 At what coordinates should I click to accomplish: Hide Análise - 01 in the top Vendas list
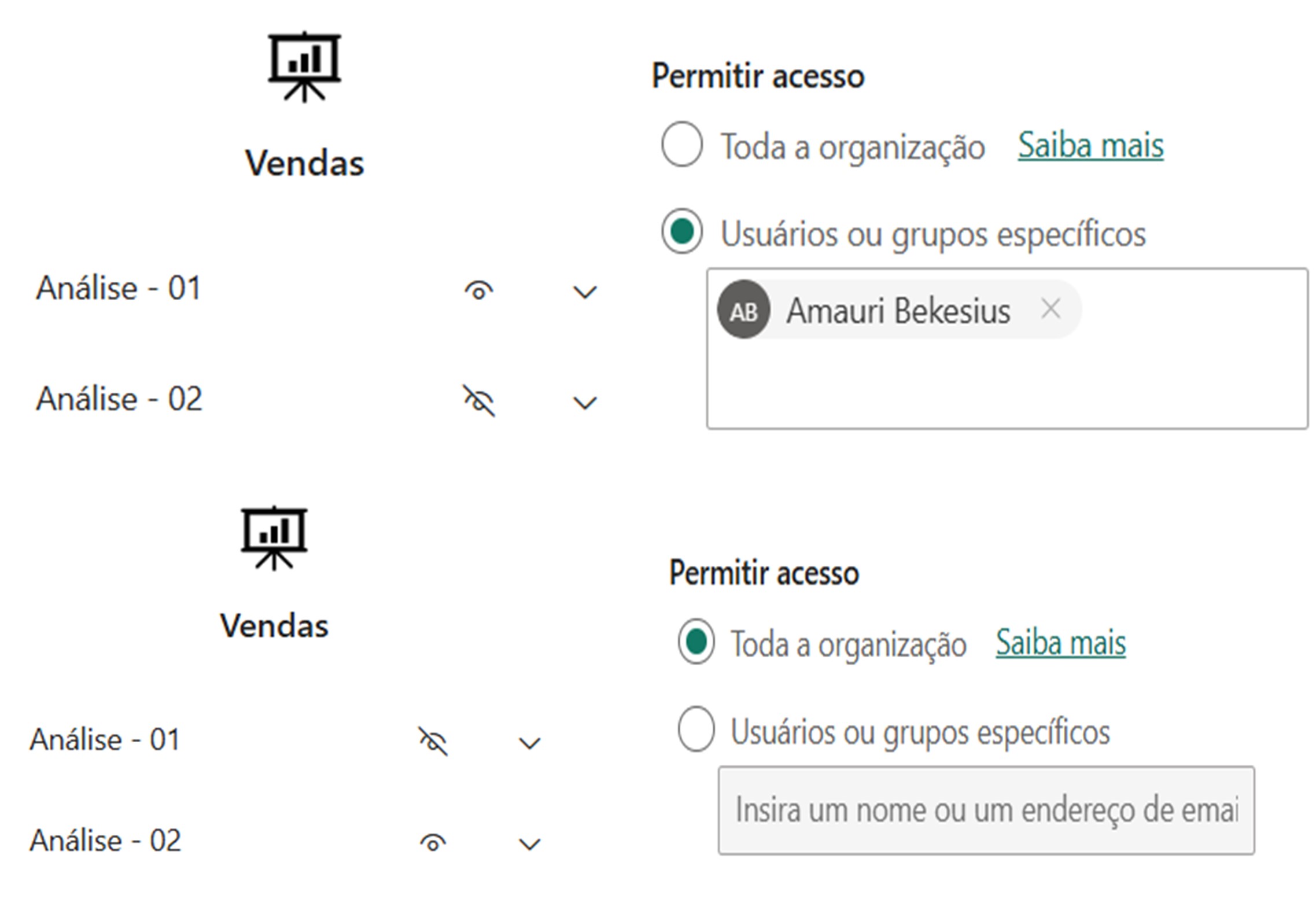(x=479, y=290)
